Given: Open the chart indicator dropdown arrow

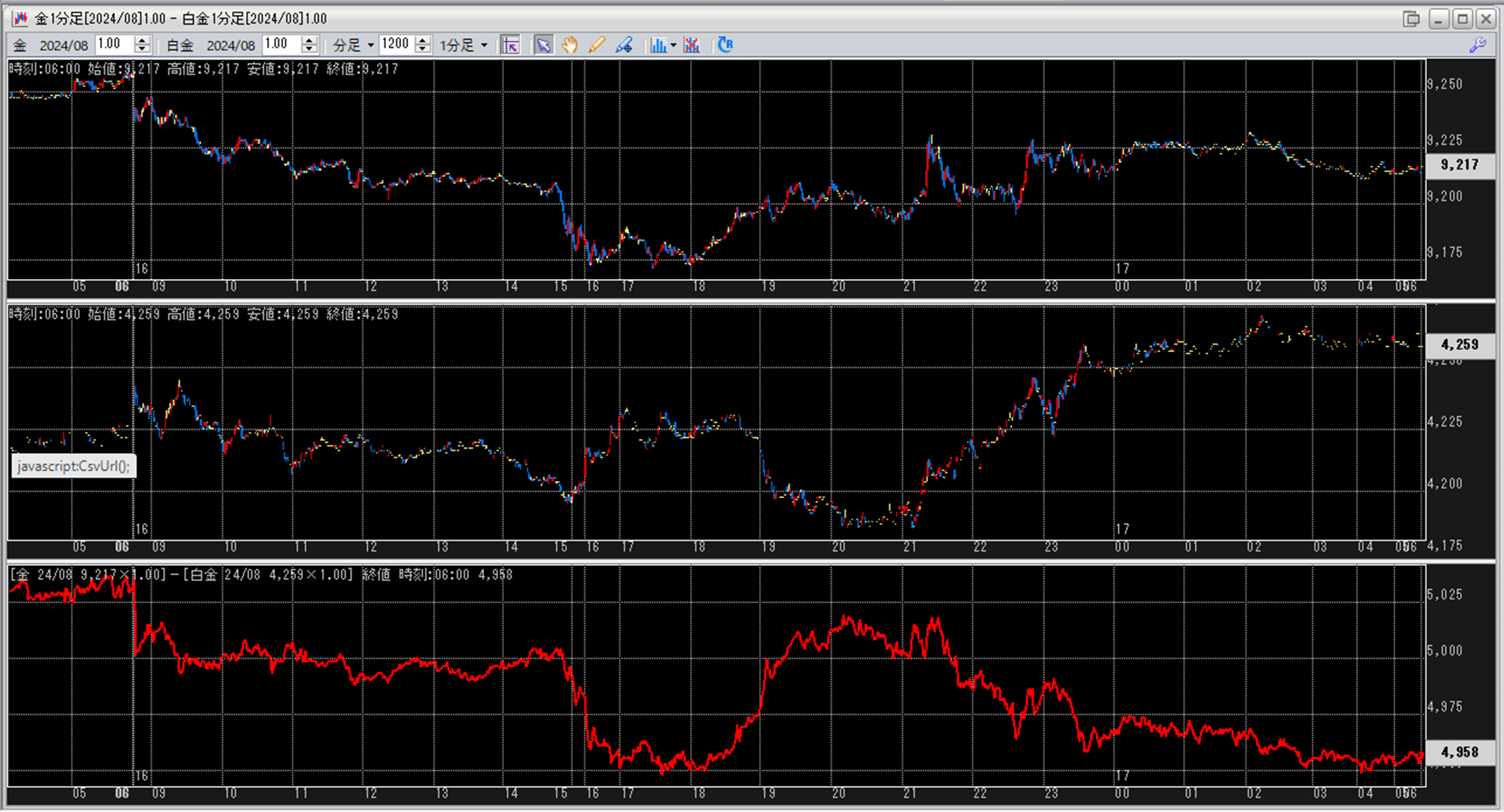Looking at the screenshot, I should 674,46.
